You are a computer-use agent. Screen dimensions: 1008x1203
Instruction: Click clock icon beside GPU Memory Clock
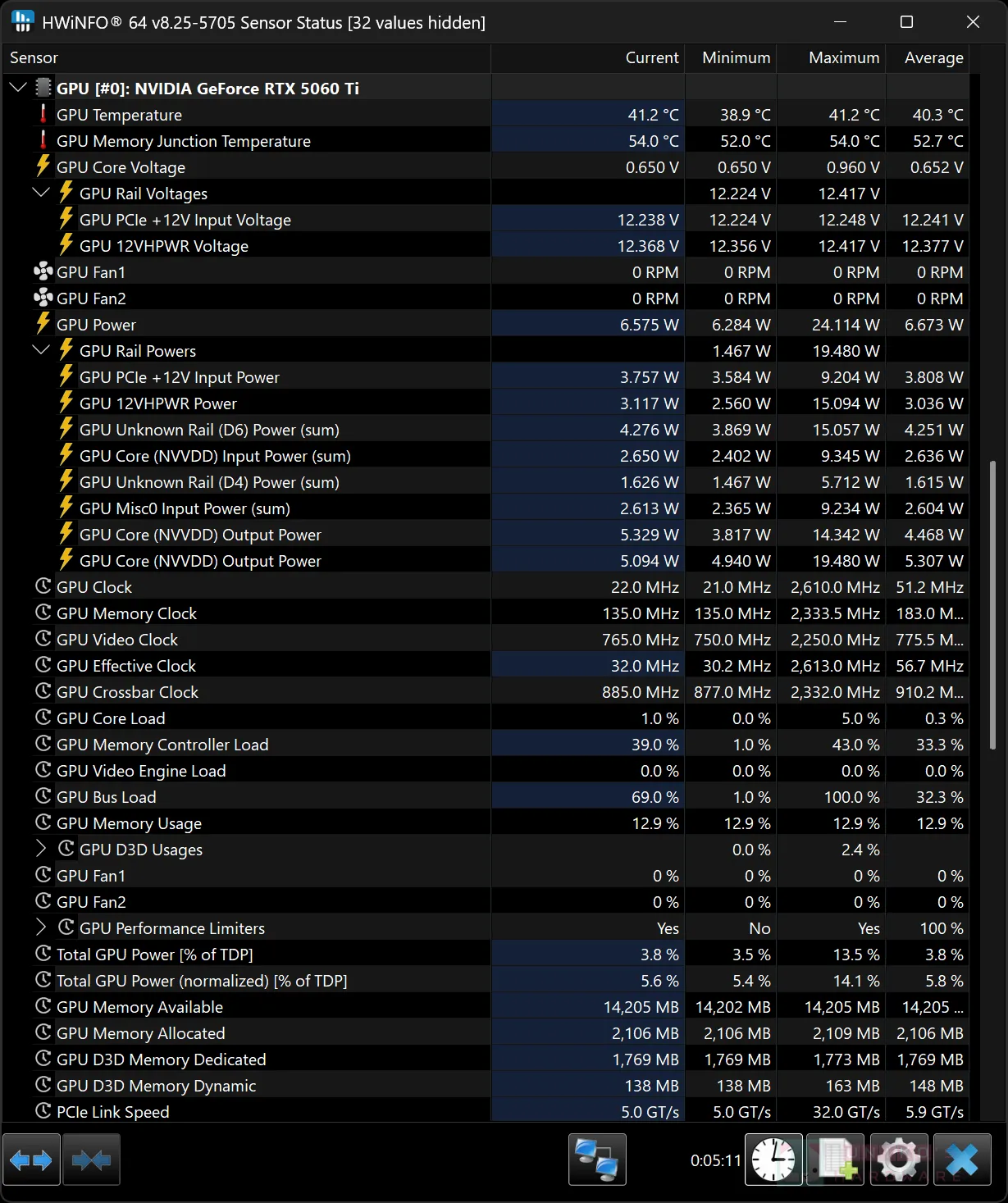coord(43,613)
